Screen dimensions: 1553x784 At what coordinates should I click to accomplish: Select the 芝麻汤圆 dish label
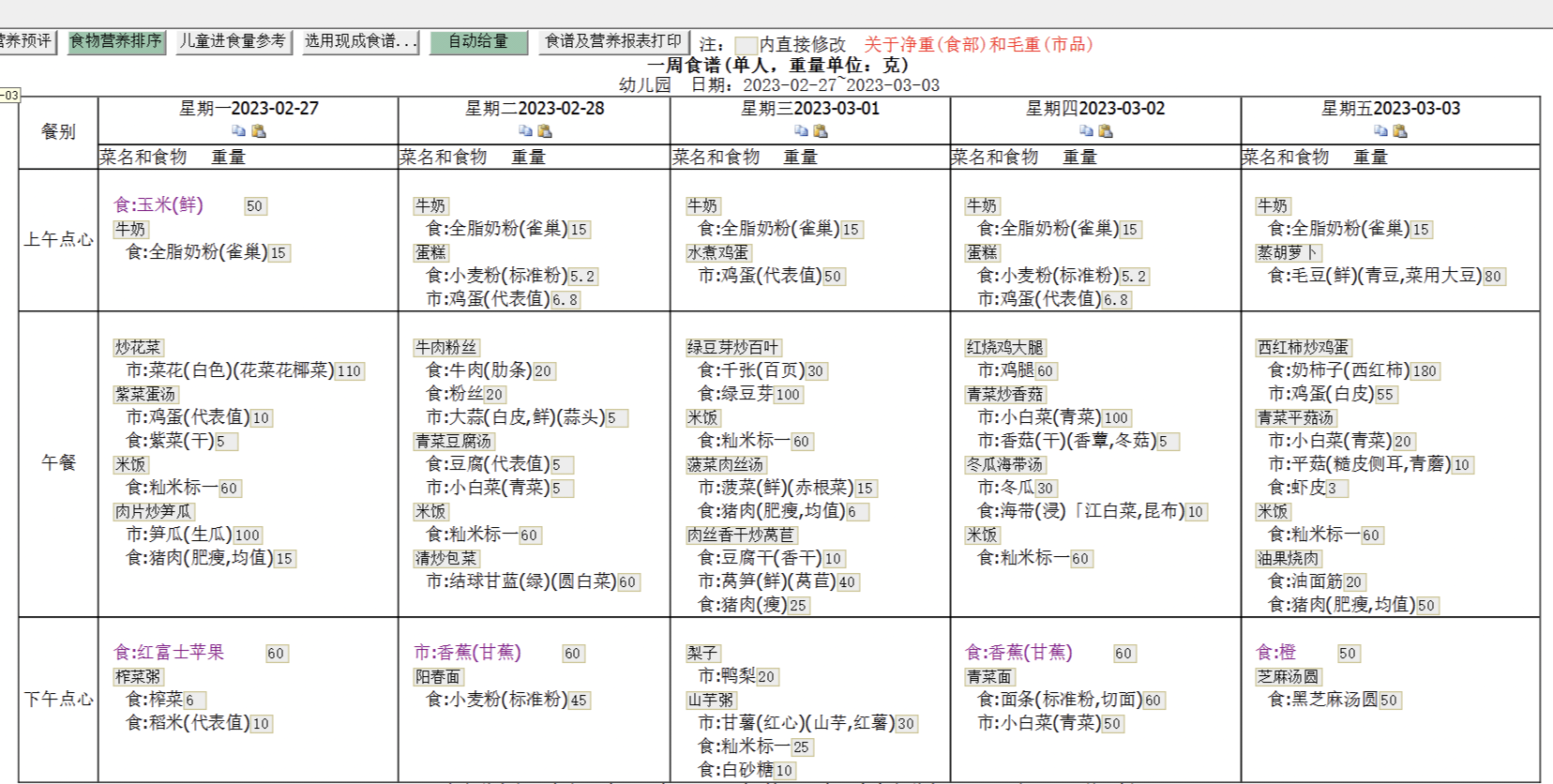(x=1289, y=677)
